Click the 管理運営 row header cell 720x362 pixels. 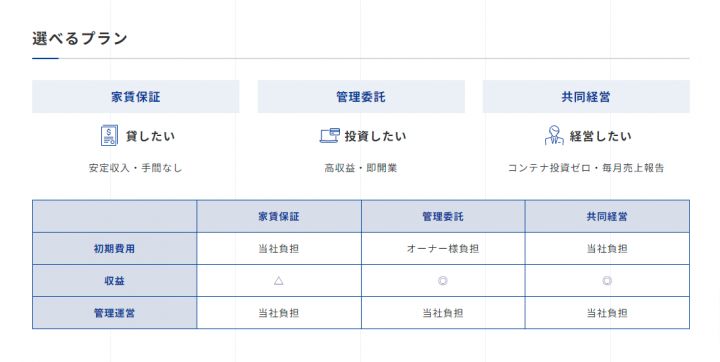[x=114, y=313]
